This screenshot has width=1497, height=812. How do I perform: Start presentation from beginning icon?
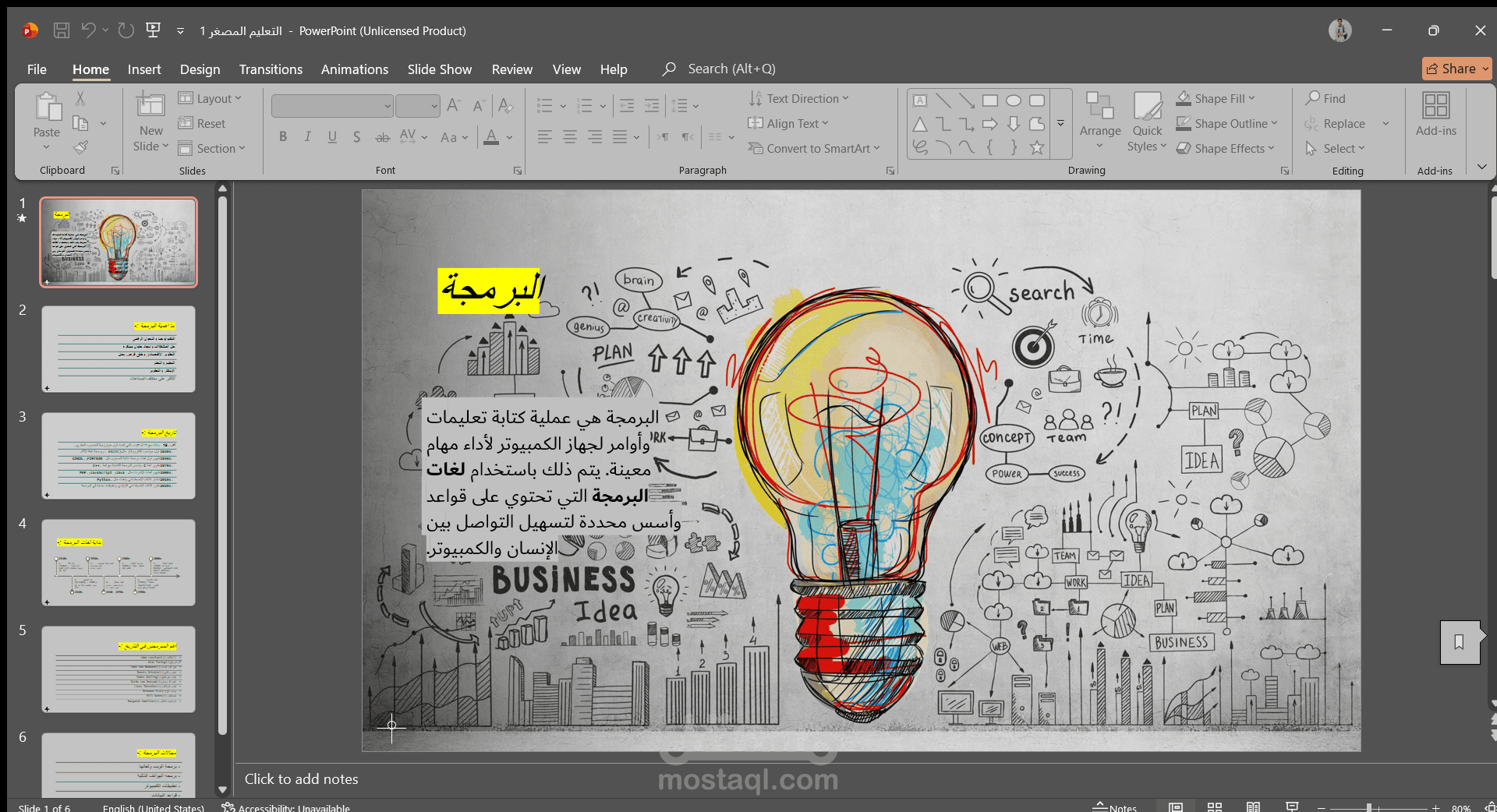154,30
